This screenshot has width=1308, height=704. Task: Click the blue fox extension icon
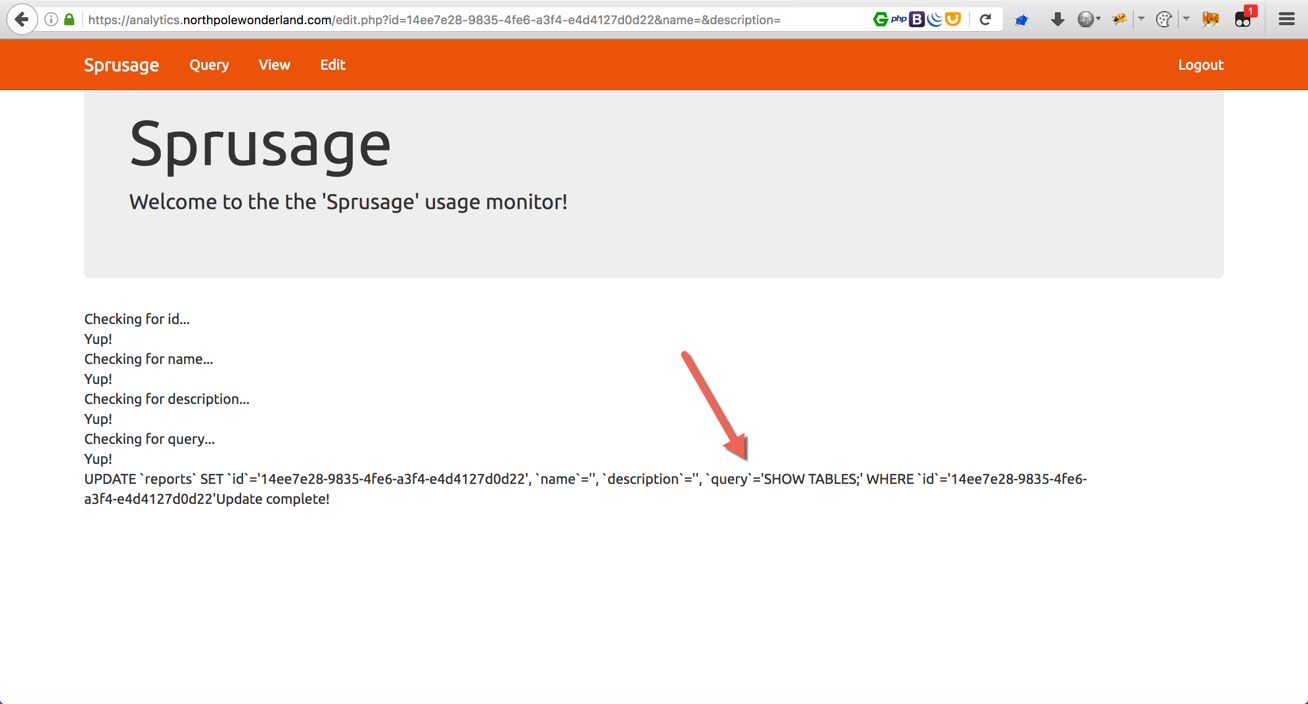pyautogui.click(x=1021, y=19)
